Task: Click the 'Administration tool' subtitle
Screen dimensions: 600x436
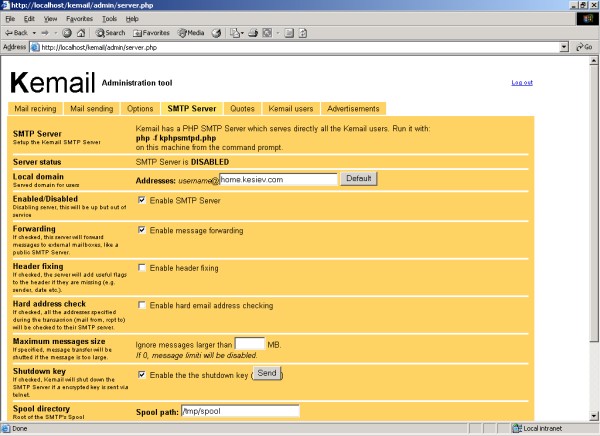Action: coord(137,83)
